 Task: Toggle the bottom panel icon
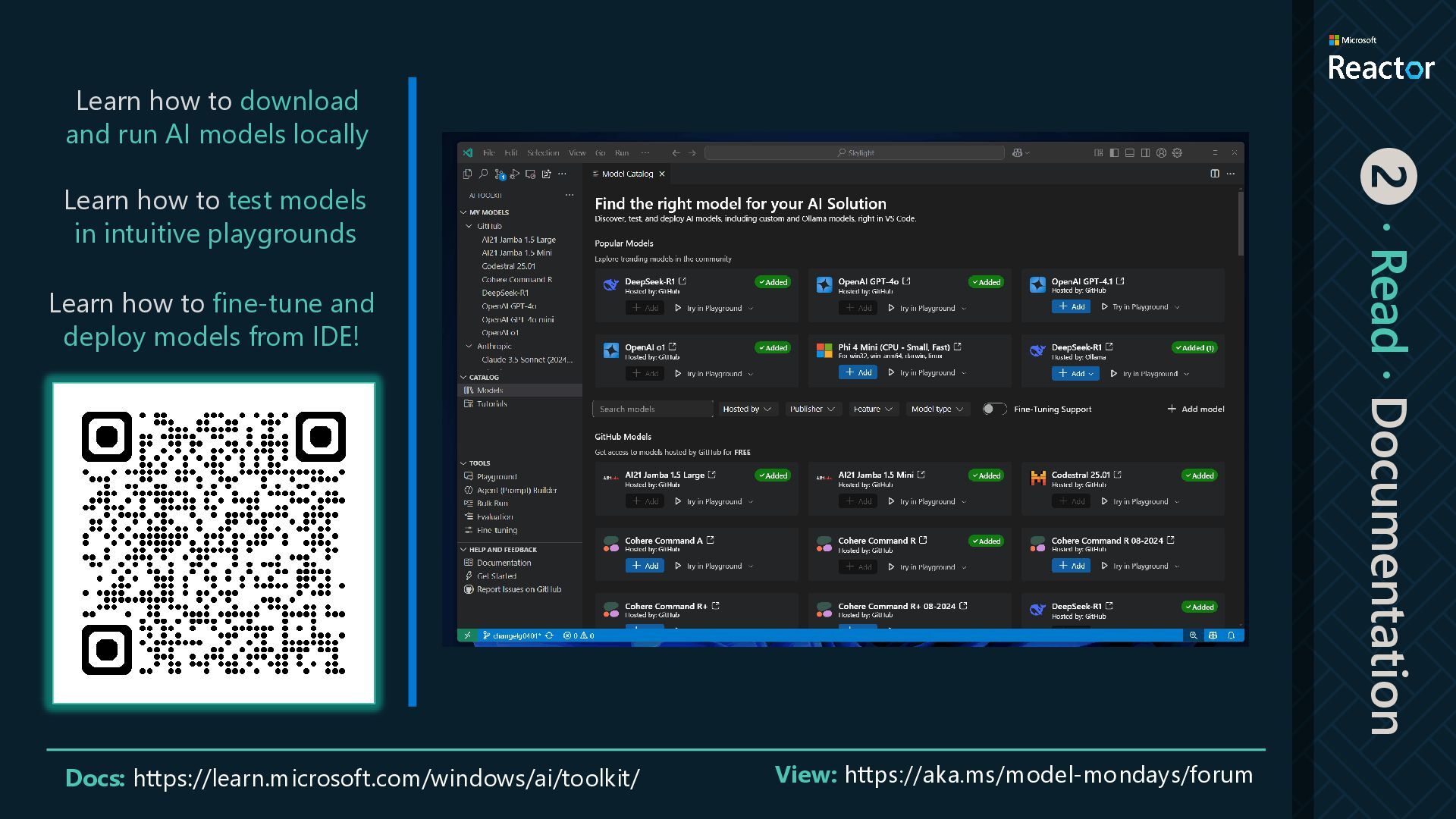(1130, 152)
